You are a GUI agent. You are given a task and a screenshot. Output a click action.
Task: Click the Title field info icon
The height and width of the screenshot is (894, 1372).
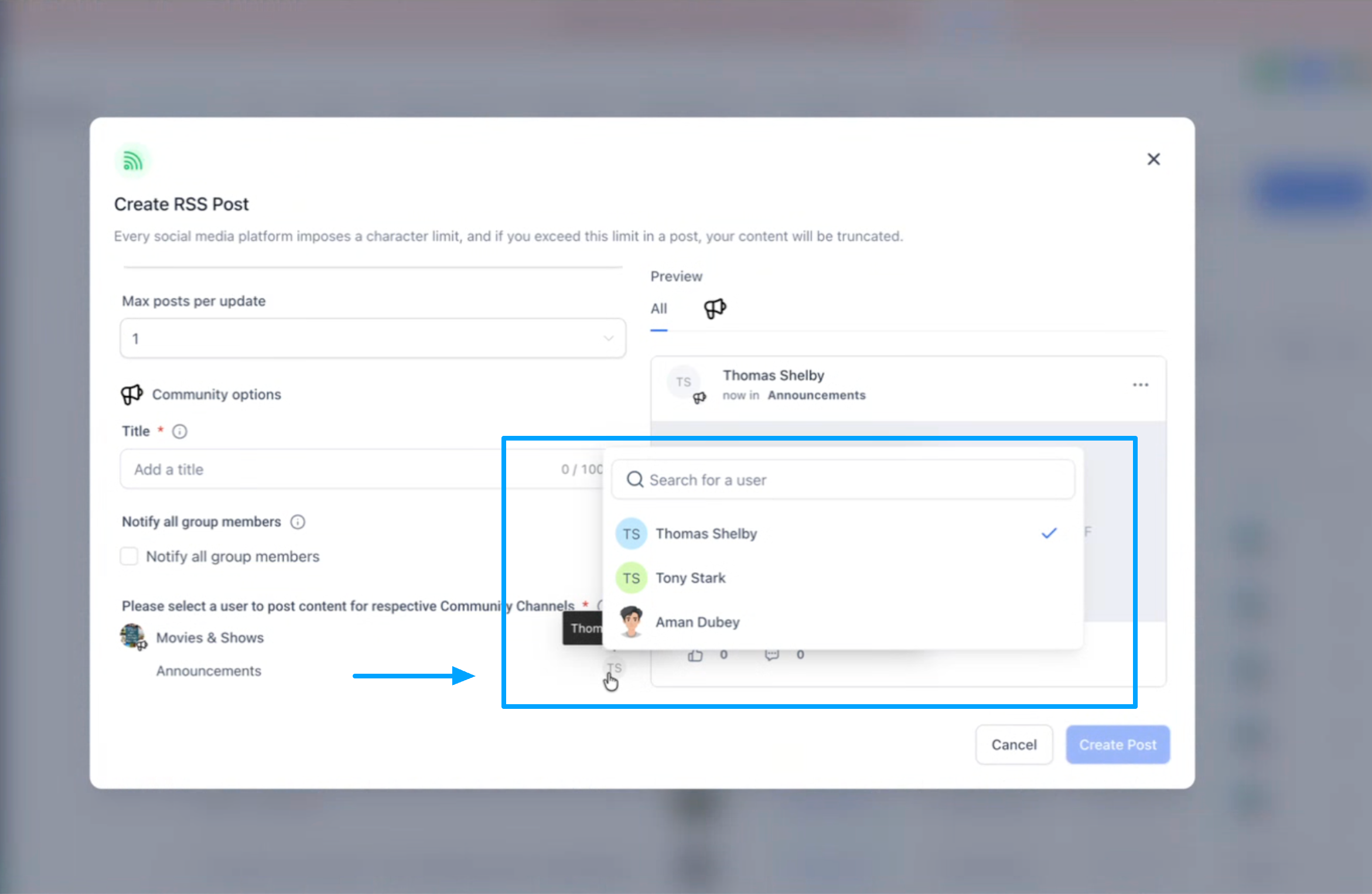point(179,432)
